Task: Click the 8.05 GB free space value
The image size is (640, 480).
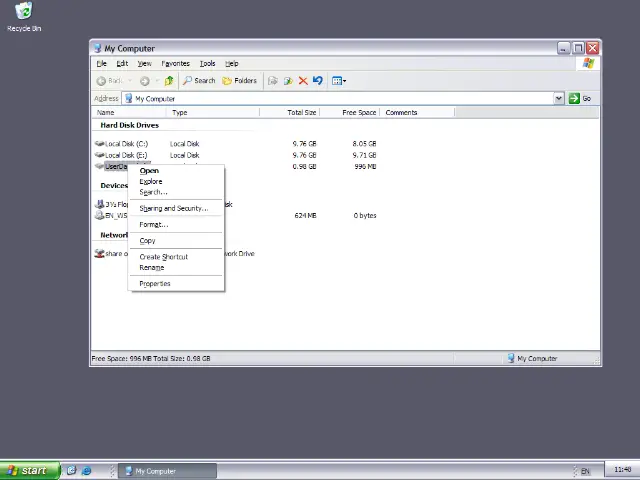Action: coord(364,144)
